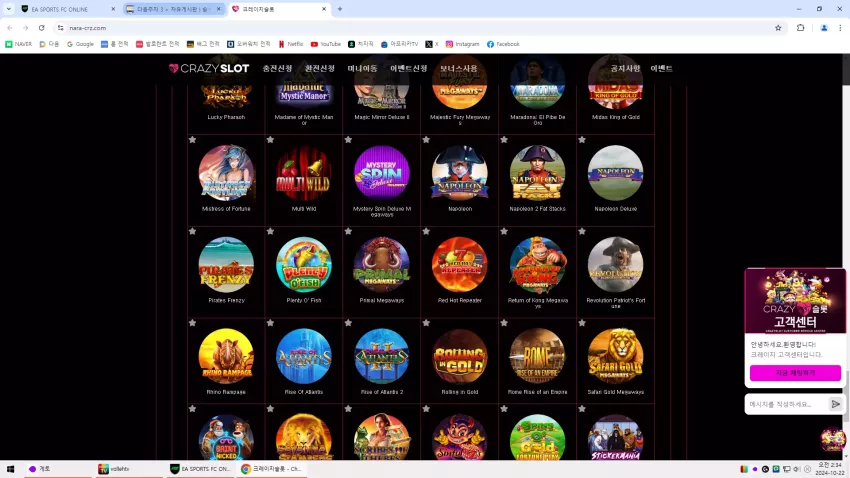Focus the chat message input field
The height and width of the screenshot is (478, 850).
(787, 404)
